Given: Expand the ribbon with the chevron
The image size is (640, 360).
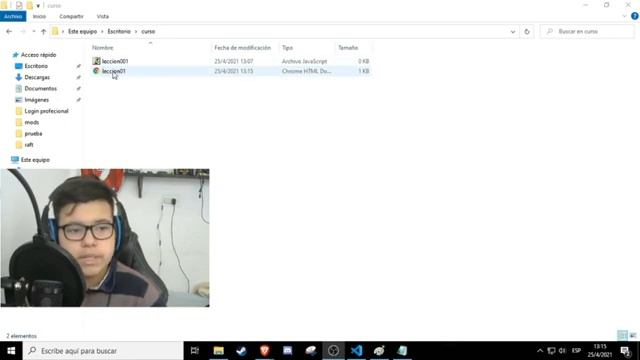Looking at the screenshot, I should (x=624, y=16).
